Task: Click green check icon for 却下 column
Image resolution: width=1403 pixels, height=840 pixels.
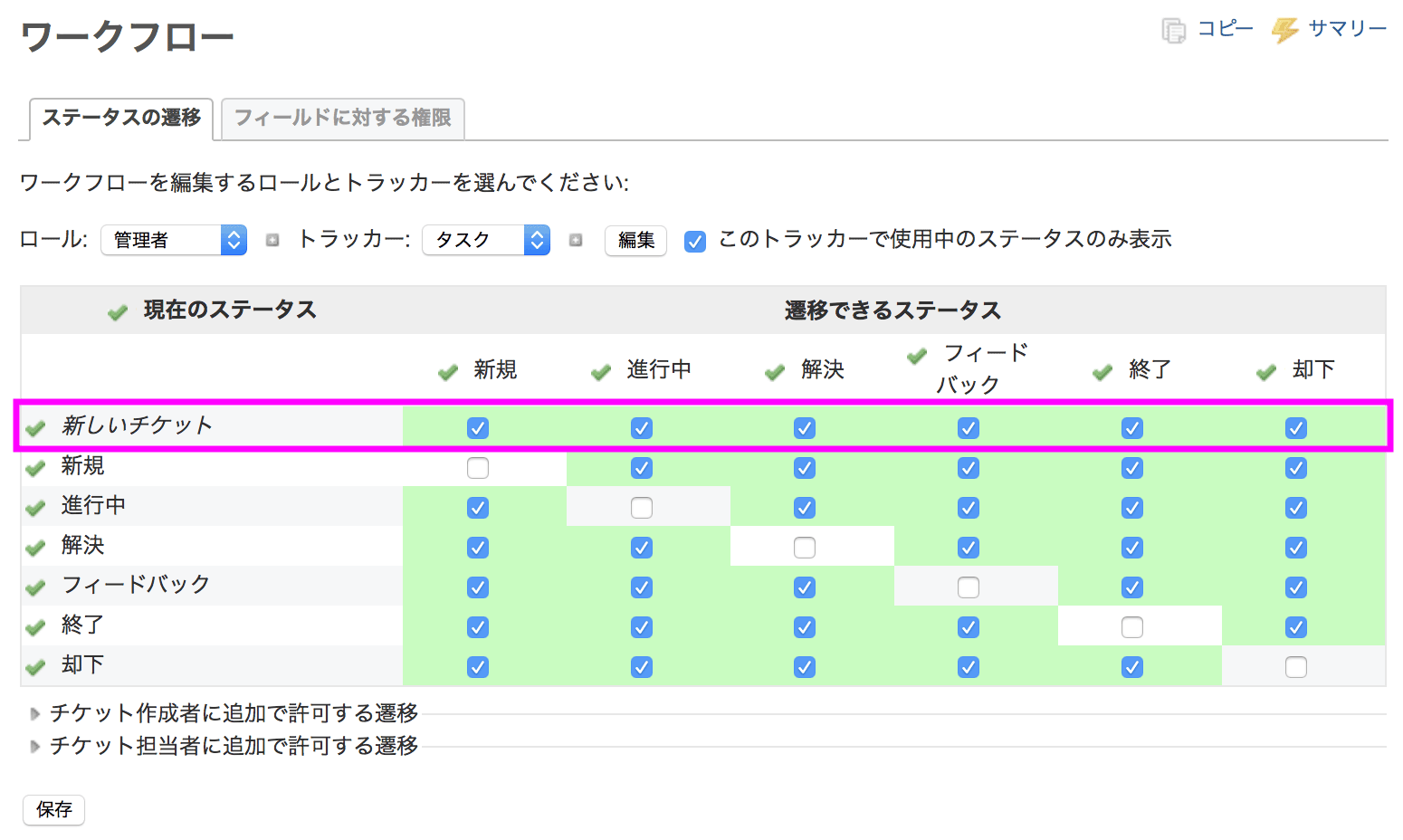Action: pos(1266,372)
